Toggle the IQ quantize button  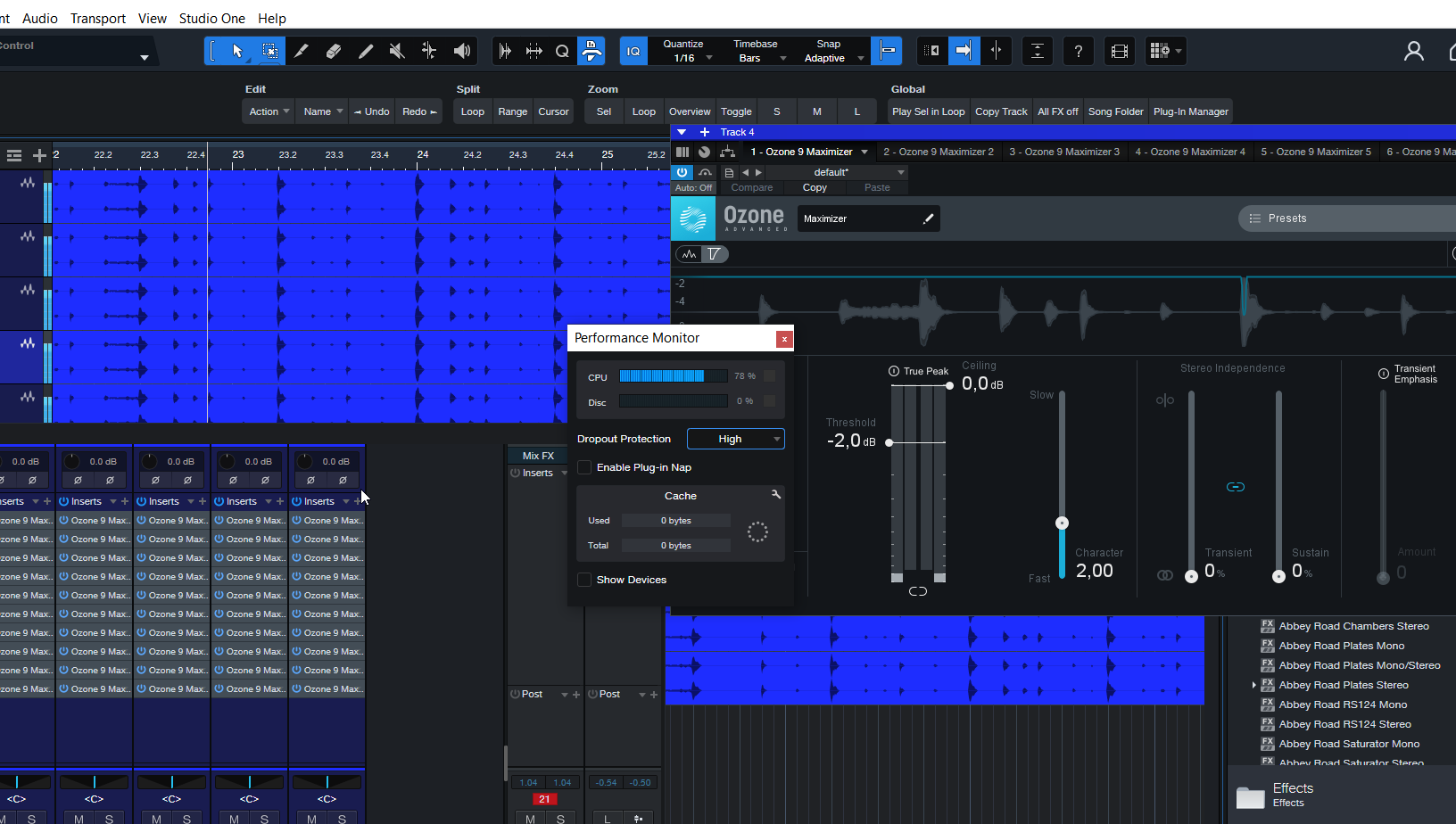point(633,51)
